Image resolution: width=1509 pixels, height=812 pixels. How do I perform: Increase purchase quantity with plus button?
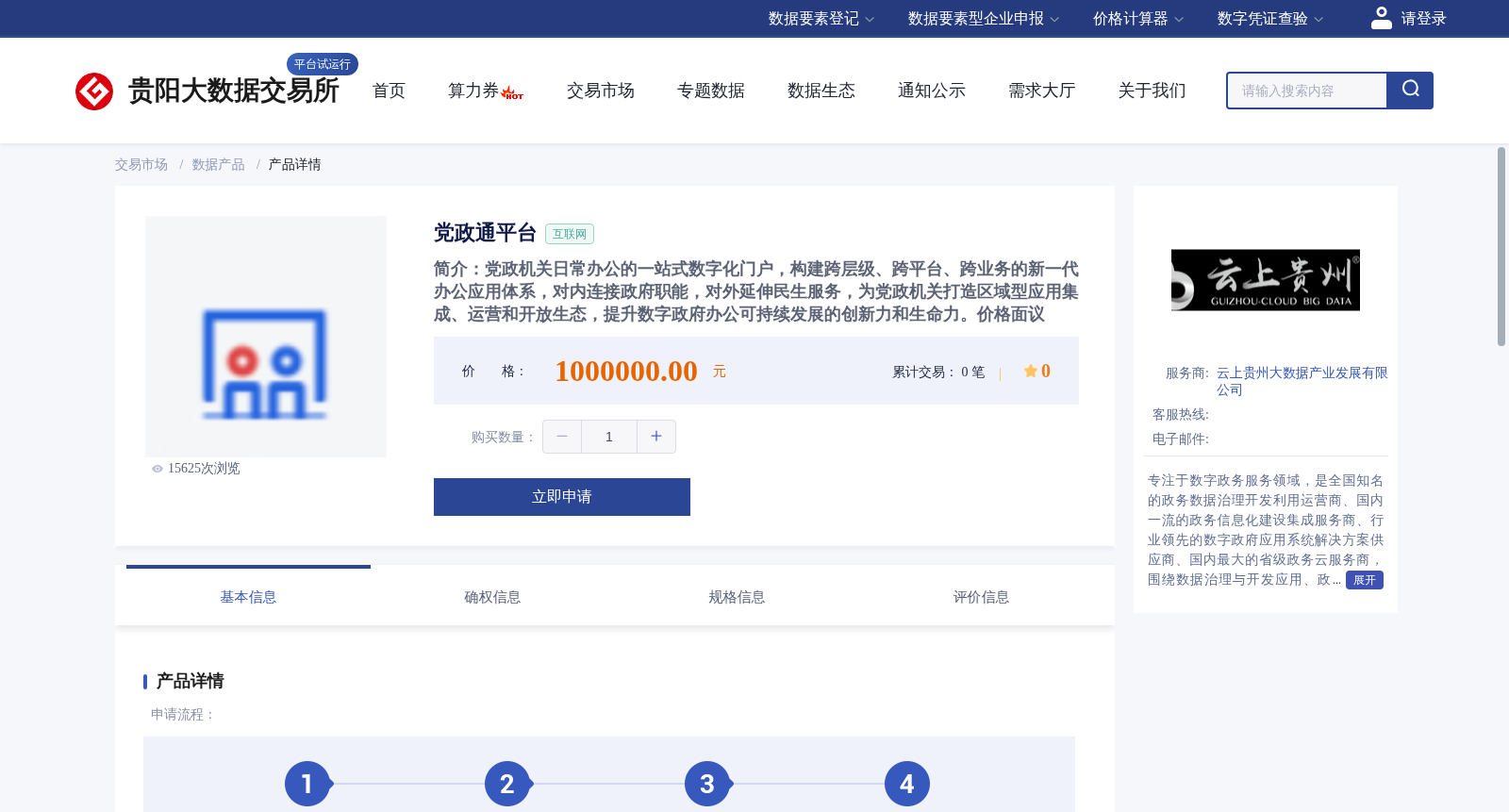(656, 437)
